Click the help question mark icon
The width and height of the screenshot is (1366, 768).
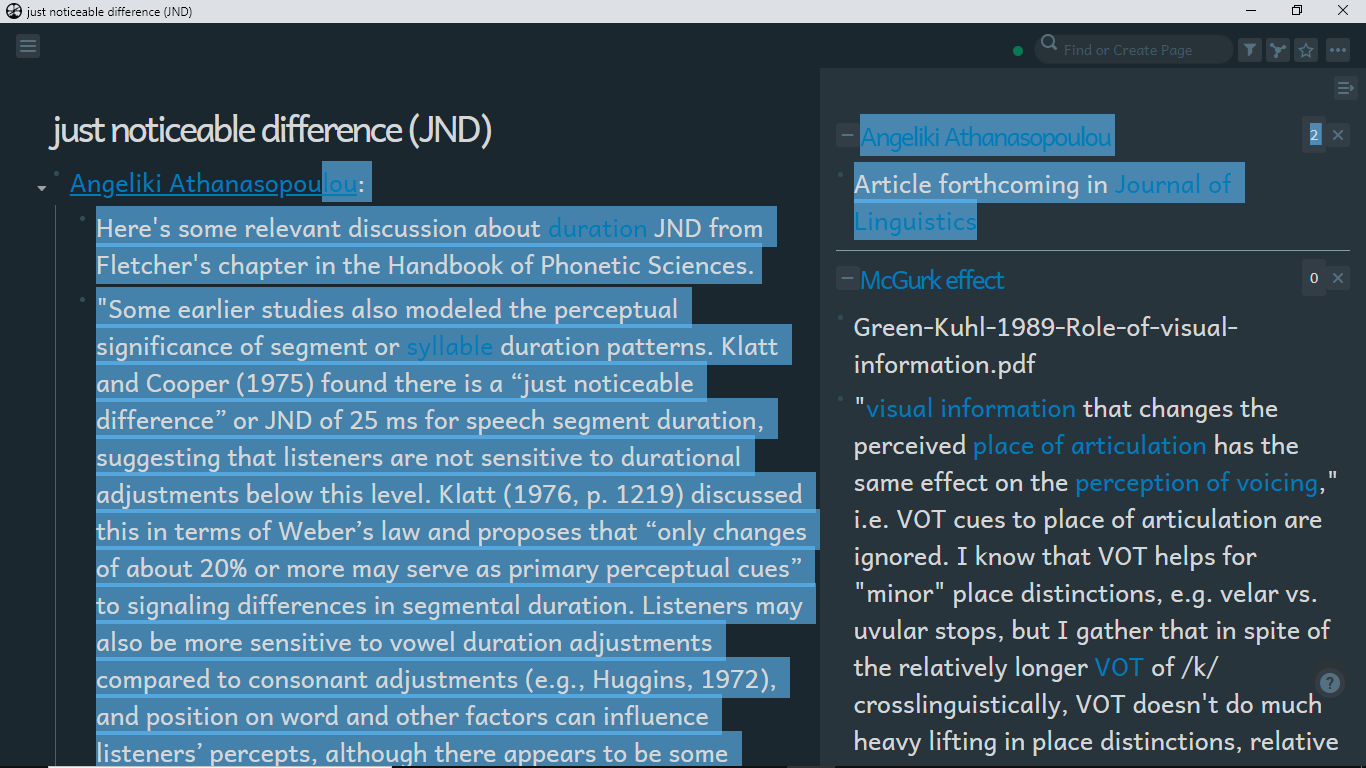(1329, 683)
